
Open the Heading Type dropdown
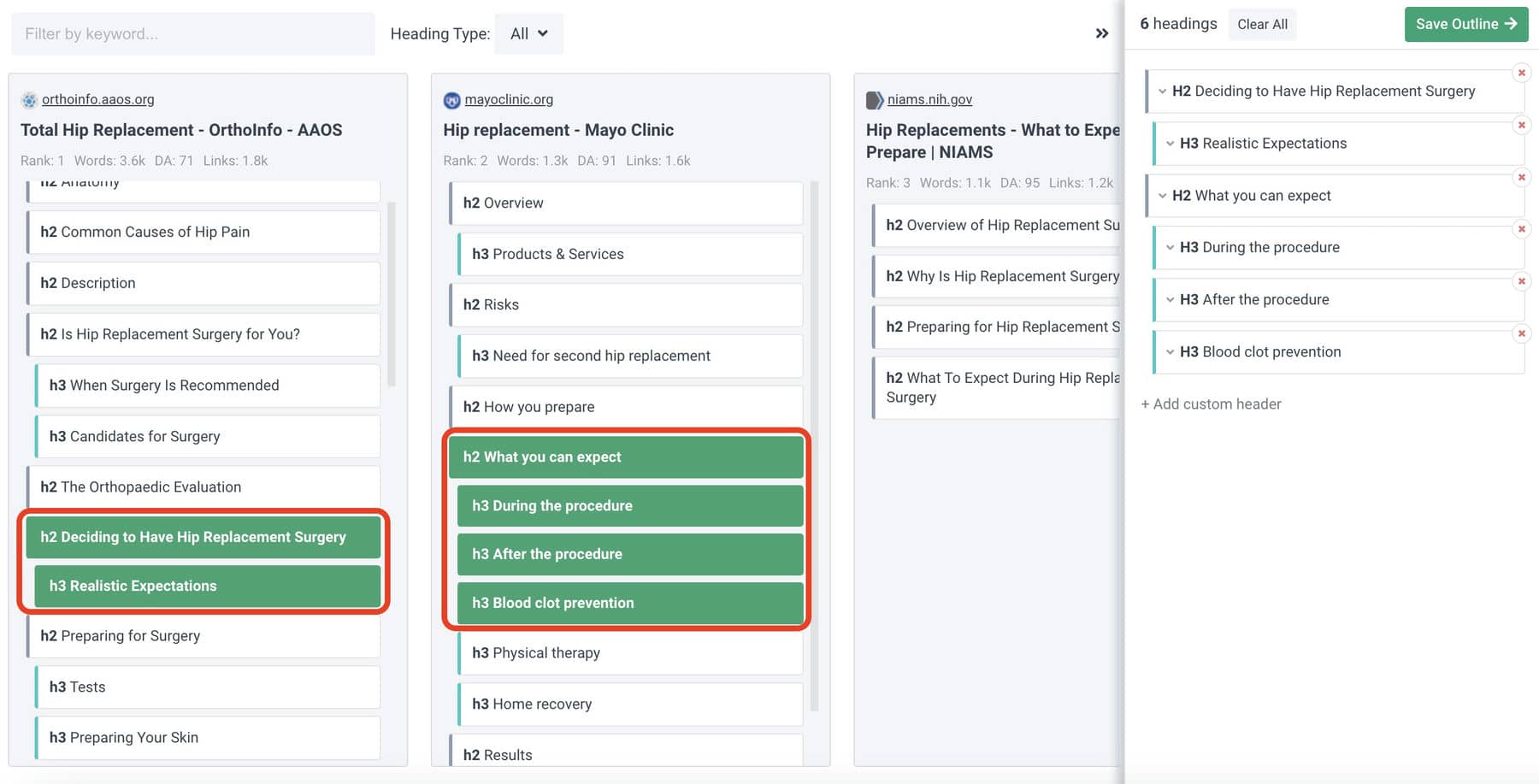click(528, 34)
